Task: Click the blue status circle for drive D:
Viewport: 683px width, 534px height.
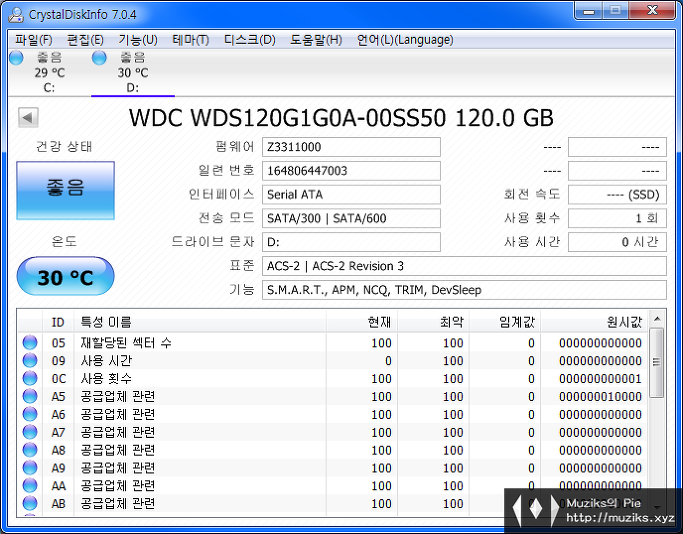Action: [x=99, y=58]
